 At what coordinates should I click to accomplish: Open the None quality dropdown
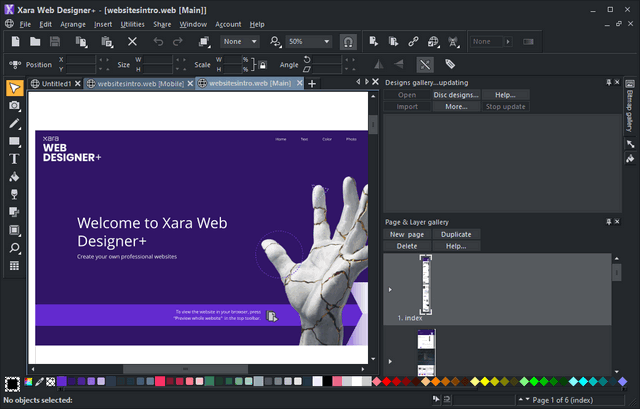coord(252,42)
